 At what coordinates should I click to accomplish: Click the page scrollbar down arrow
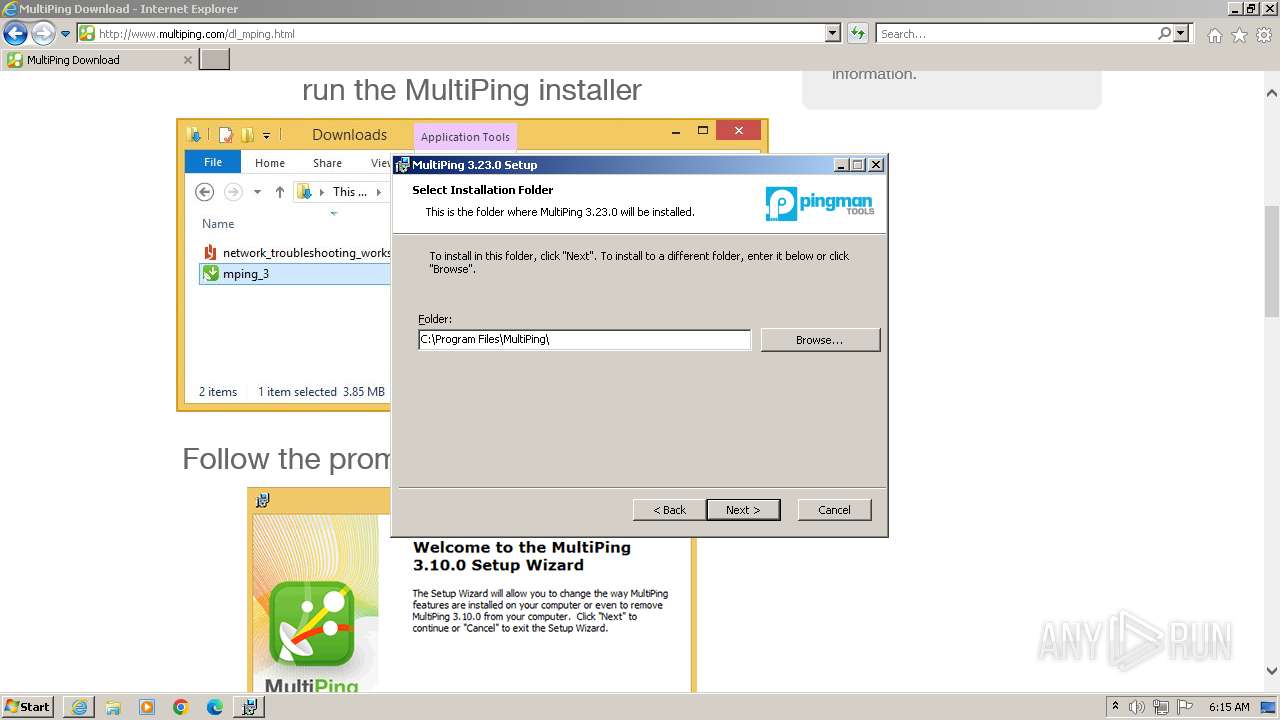[x=1272, y=672]
